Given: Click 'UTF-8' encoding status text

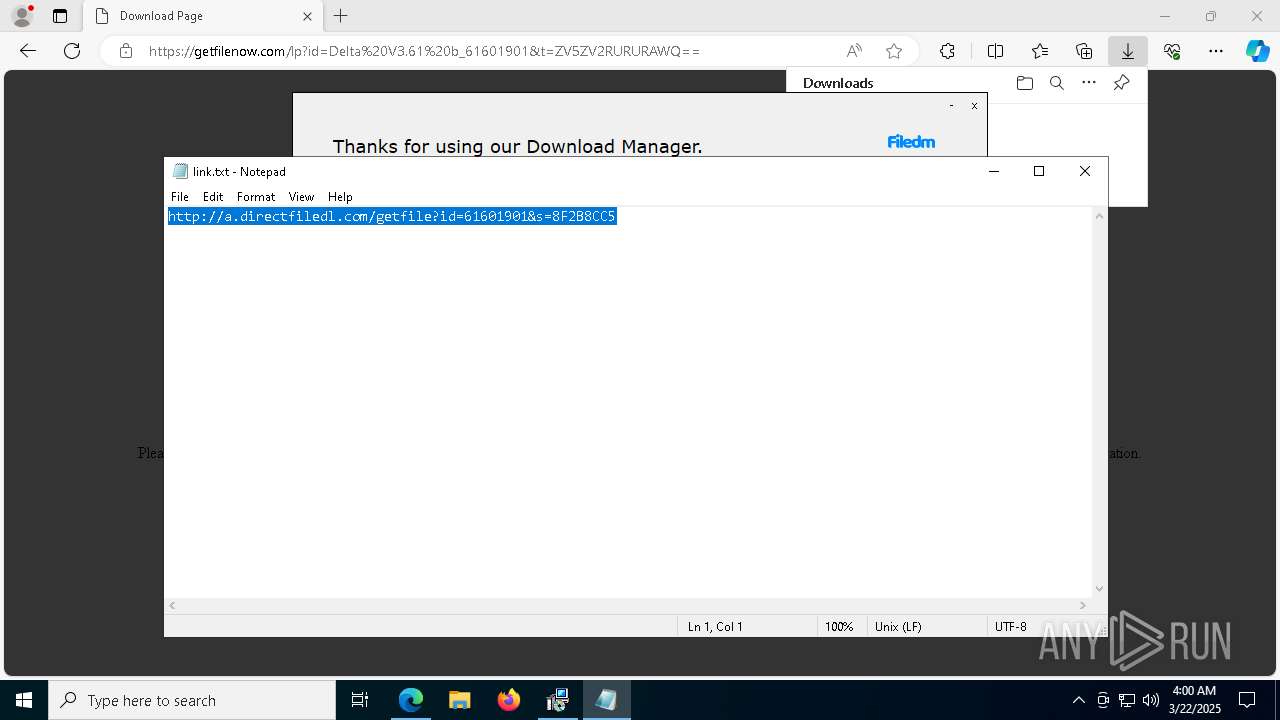Looking at the screenshot, I should tap(1011, 626).
